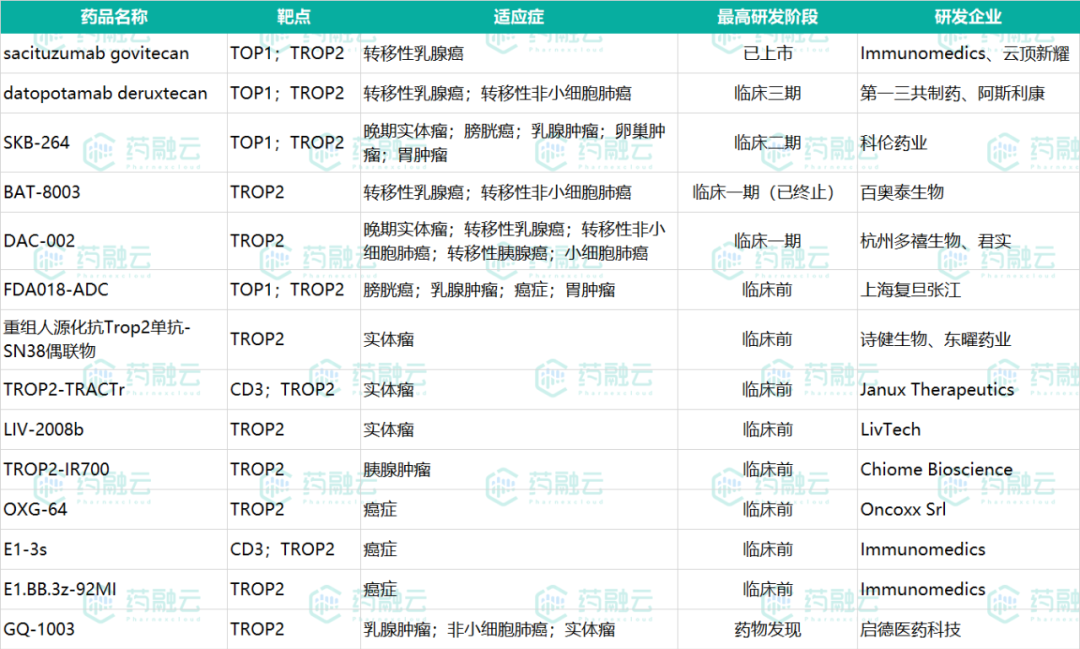This screenshot has width=1080, height=649.
Task: Click the 科伦药业 company cell
Action: pyautogui.click(x=968, y=143)
